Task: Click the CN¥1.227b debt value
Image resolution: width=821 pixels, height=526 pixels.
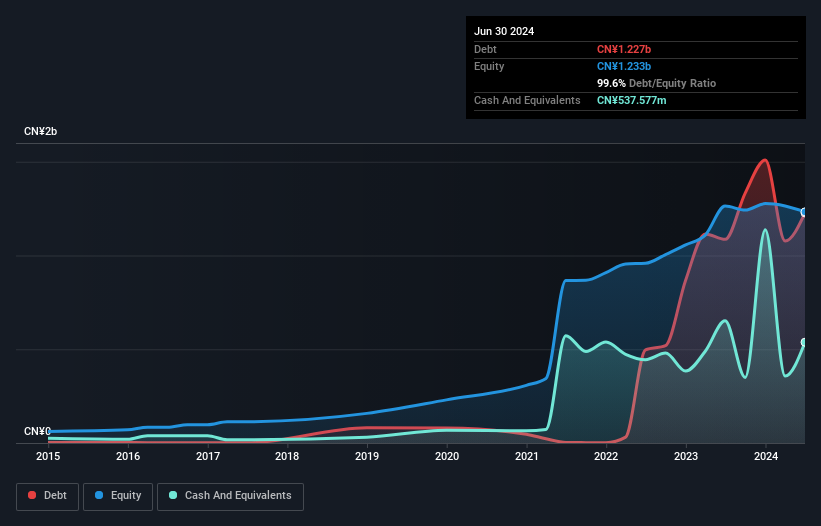Action: (624, 49)
